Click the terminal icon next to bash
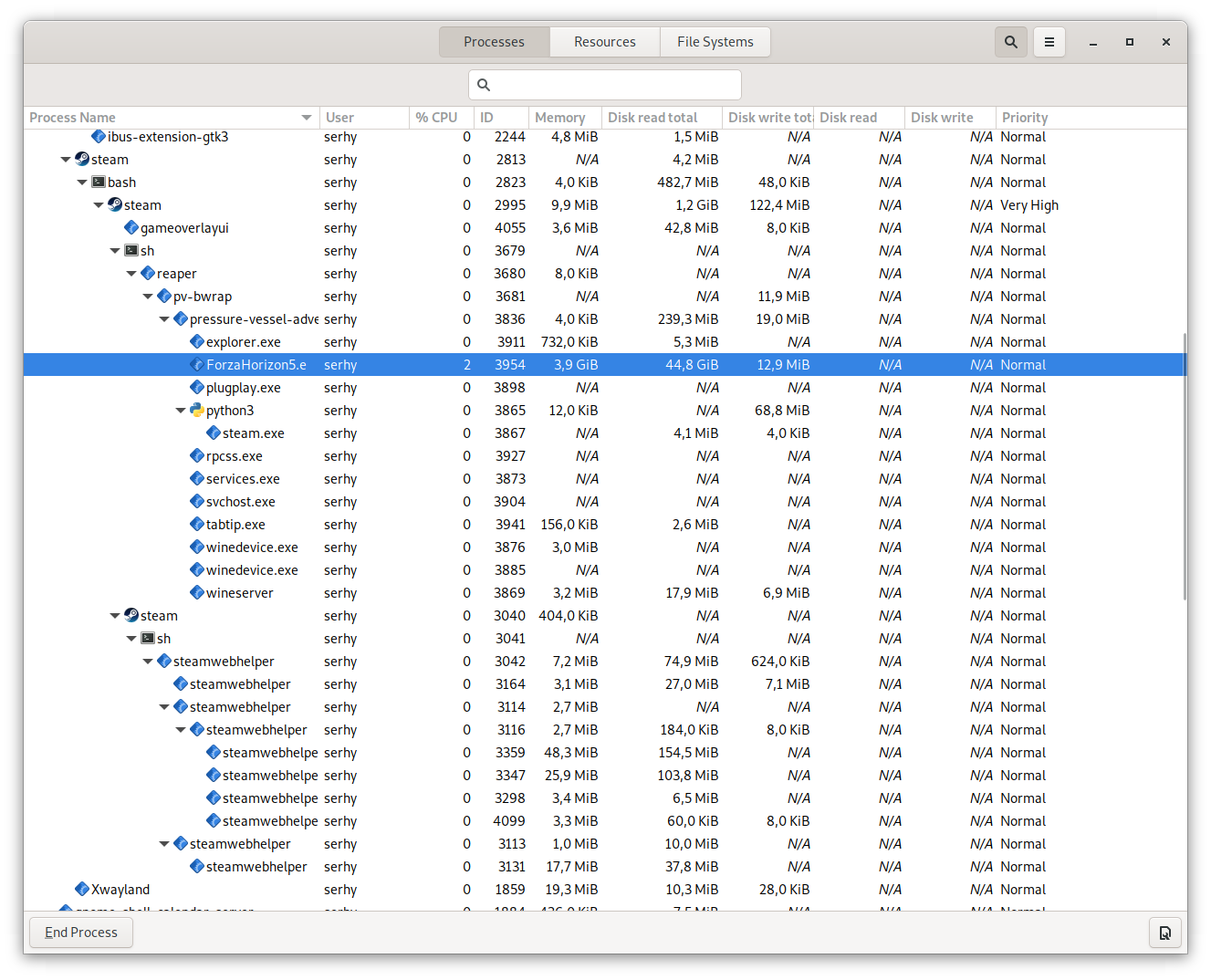This screenshot has width=1211, height=980. pos(99,182)
